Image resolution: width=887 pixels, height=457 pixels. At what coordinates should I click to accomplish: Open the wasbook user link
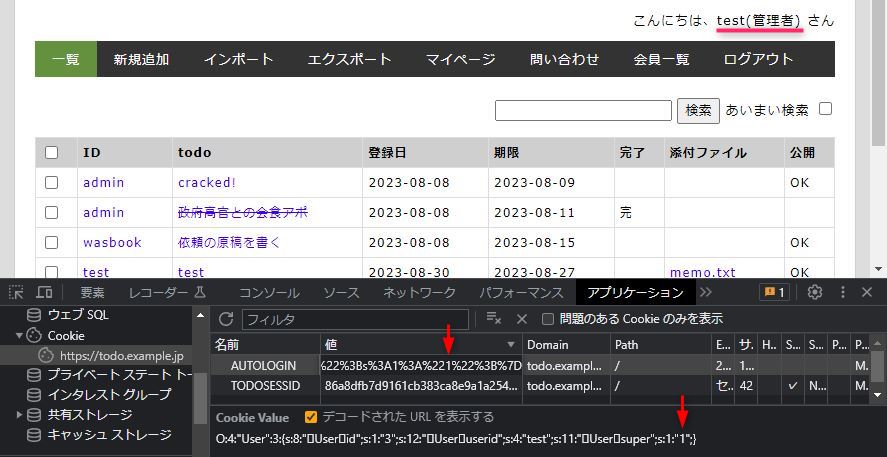(x=112, y=243)
